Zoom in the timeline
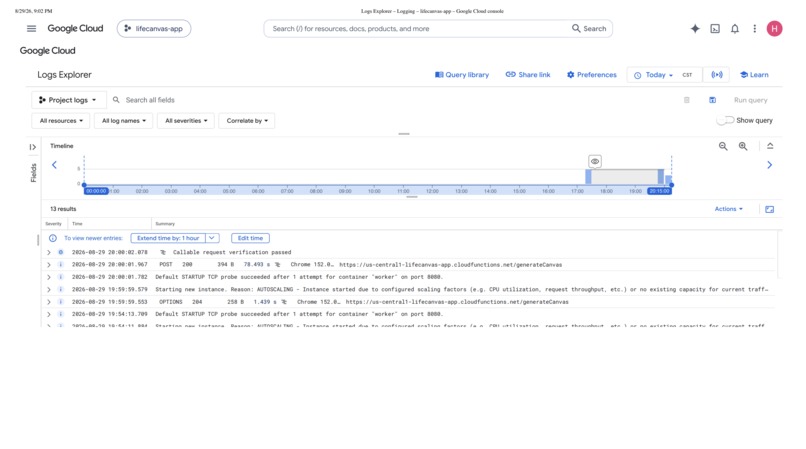 point(743,146)
